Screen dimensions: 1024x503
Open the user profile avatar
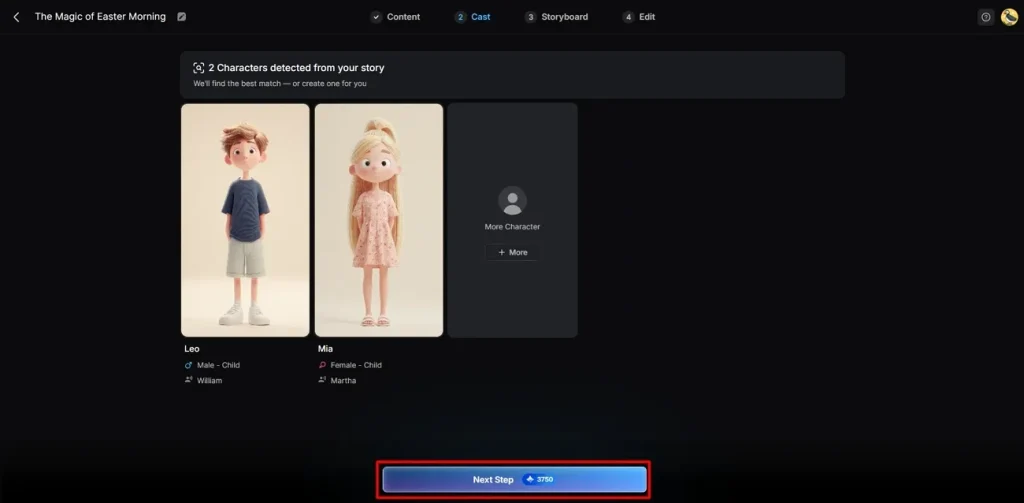pyautogui.click(x=1009, y=17)
